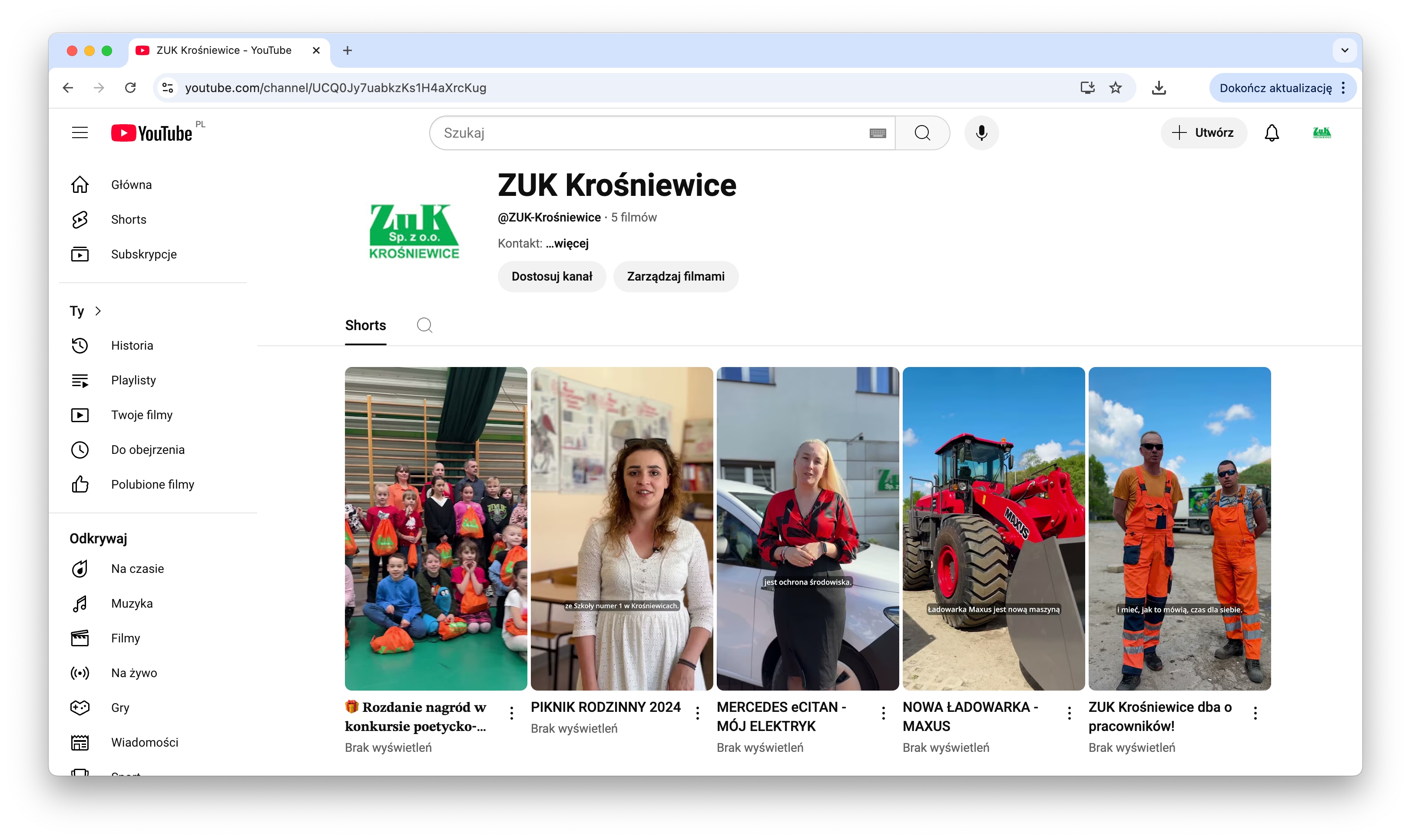Open options for ZUK Krośniewice dba short

pos(1255,713)
